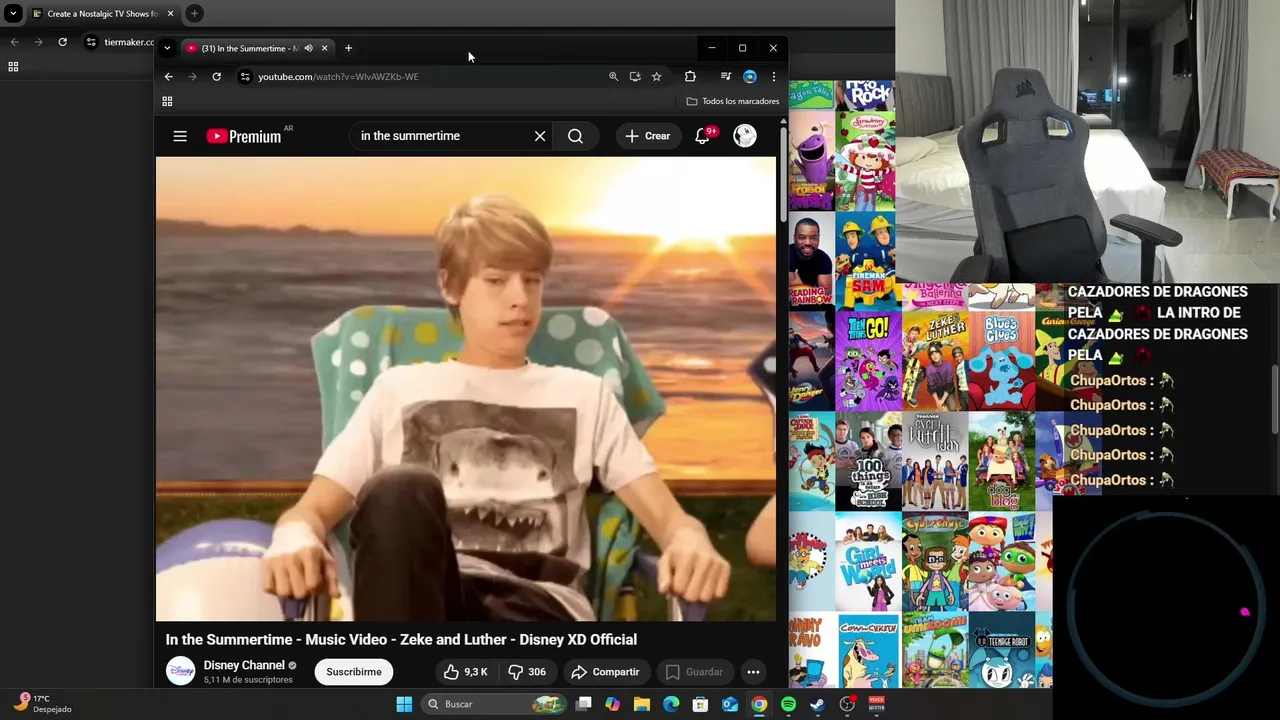Select Zeke and Luther tile in tiermaker

[936, 360]
